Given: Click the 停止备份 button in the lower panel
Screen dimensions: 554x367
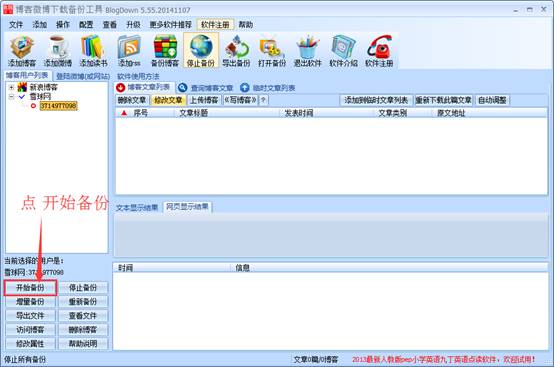Looking at the screenshot, I should coord(83,288).
